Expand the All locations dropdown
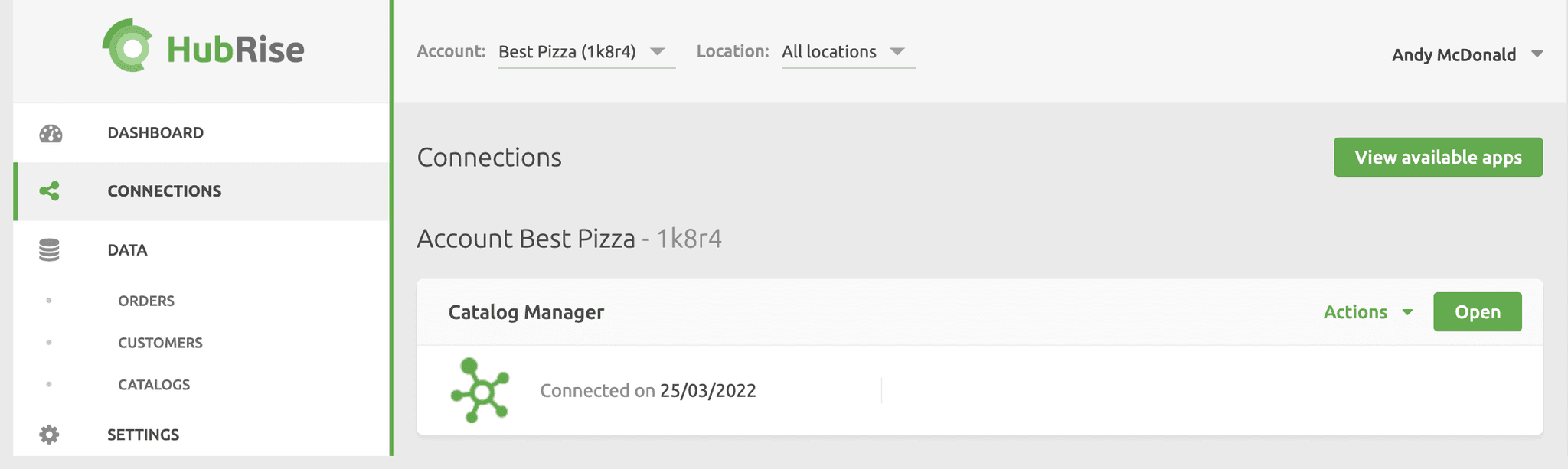1568x469 pixels. (844, 51)
